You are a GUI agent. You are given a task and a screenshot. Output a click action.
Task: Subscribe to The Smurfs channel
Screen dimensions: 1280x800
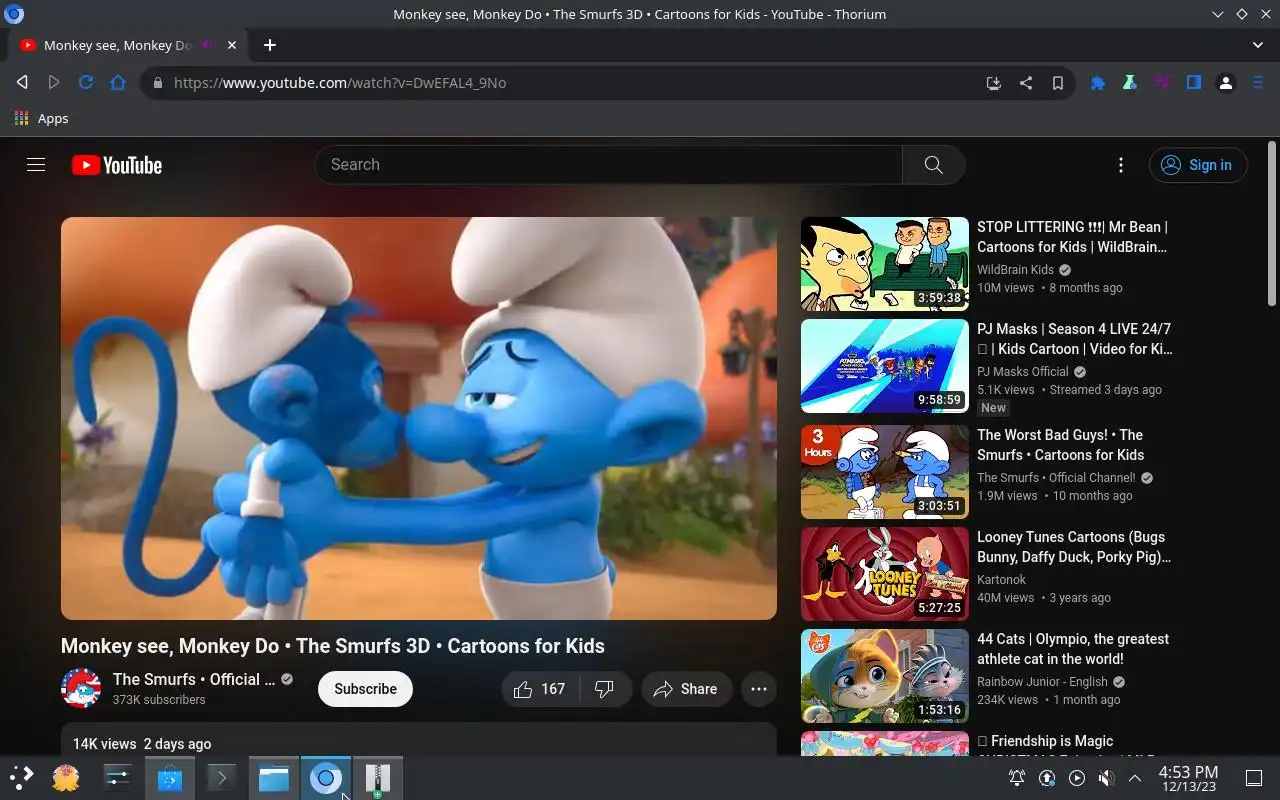tap(365, 689)
